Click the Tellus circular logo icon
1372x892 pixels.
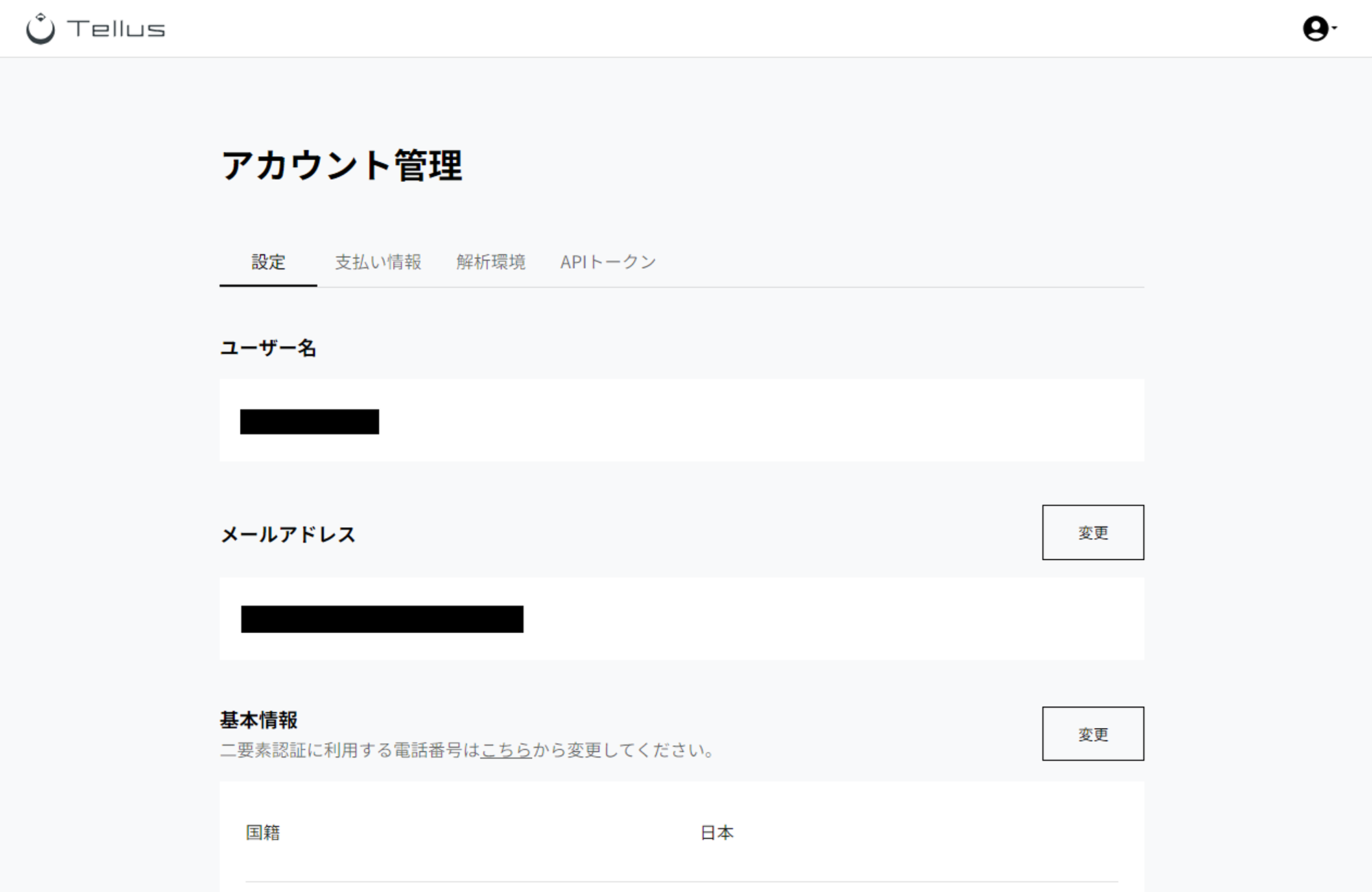coord(40,29)
